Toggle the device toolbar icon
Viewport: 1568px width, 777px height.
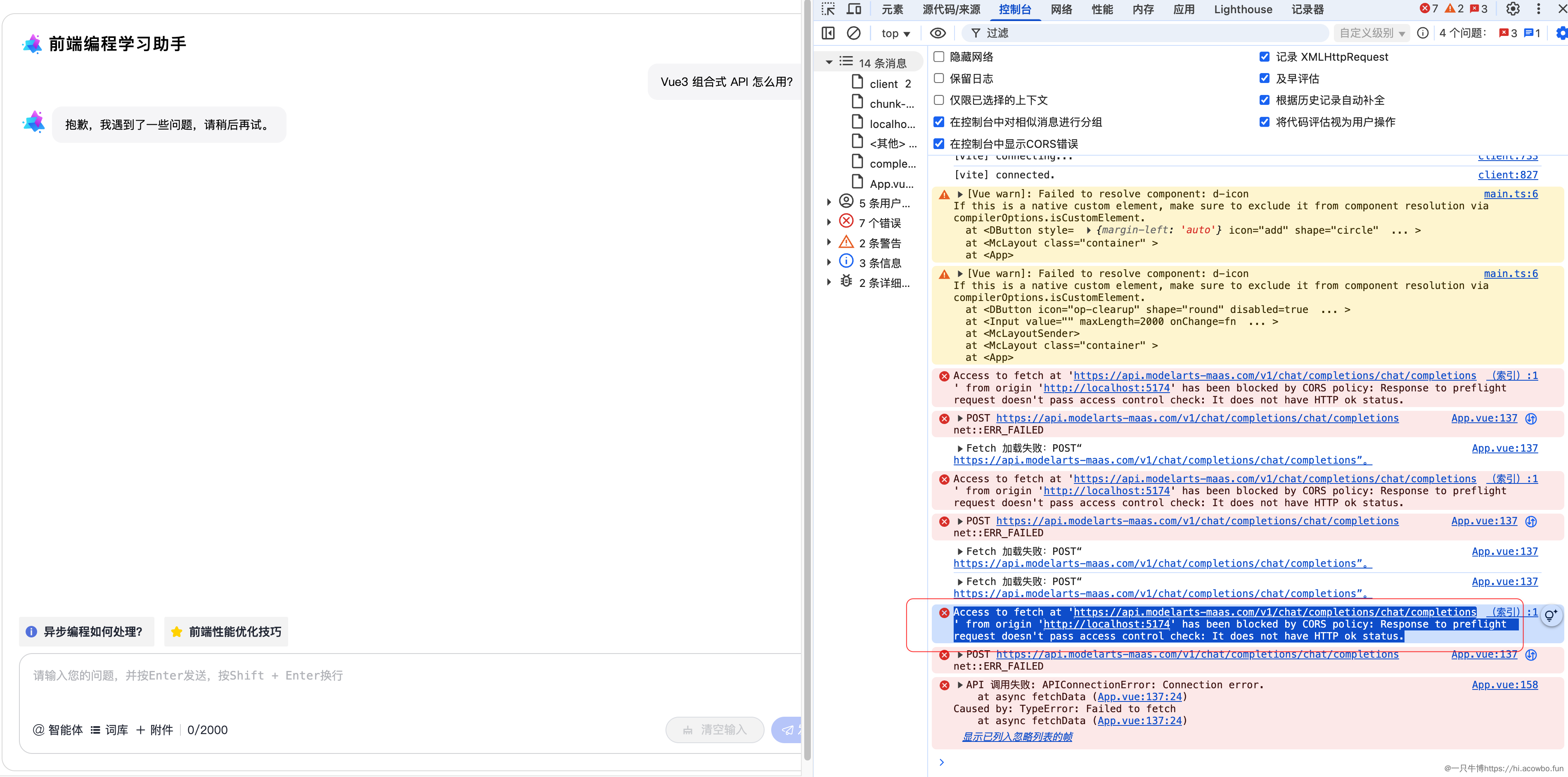tap(854, 9)
